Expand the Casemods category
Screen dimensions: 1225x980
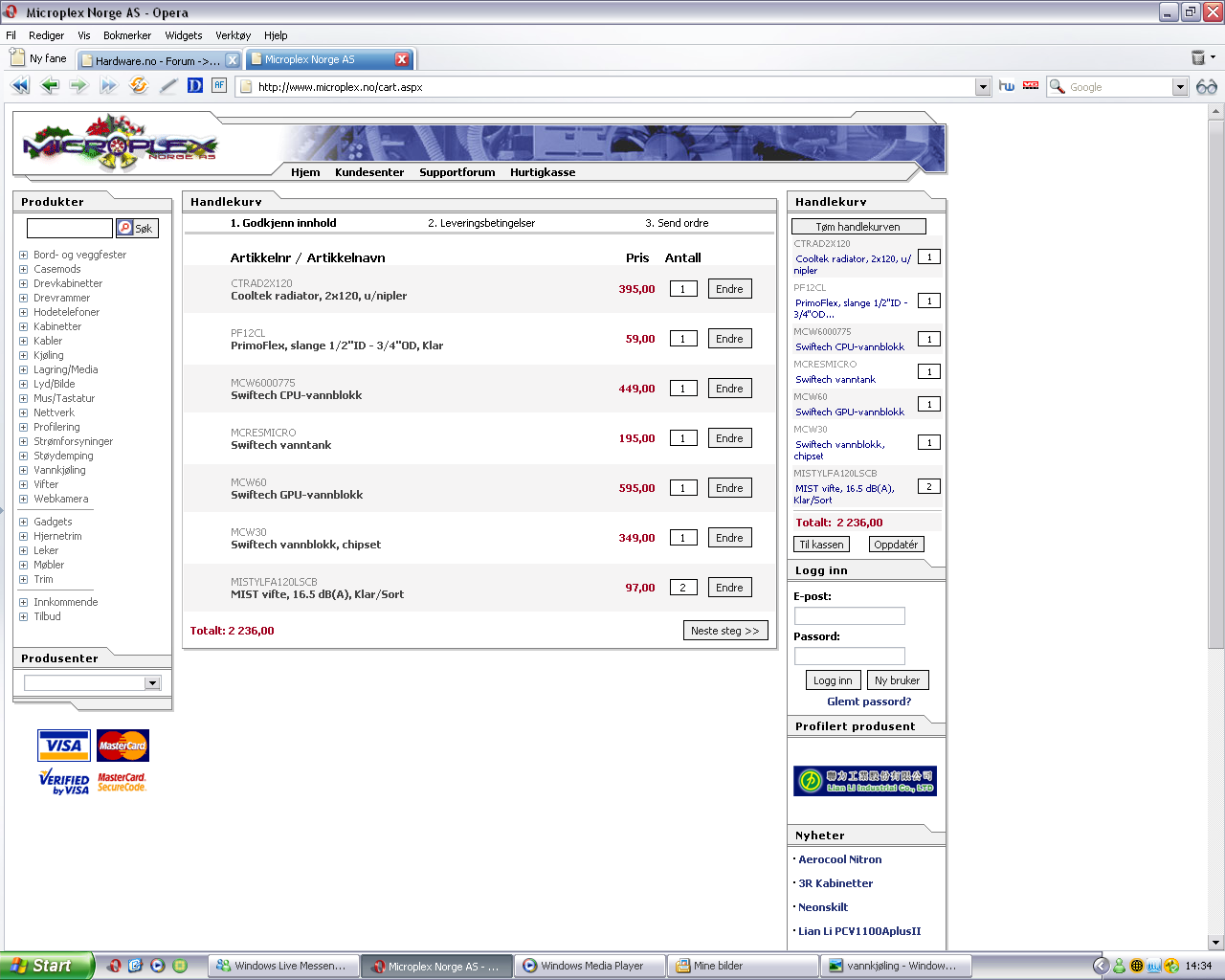pos(24,269)
